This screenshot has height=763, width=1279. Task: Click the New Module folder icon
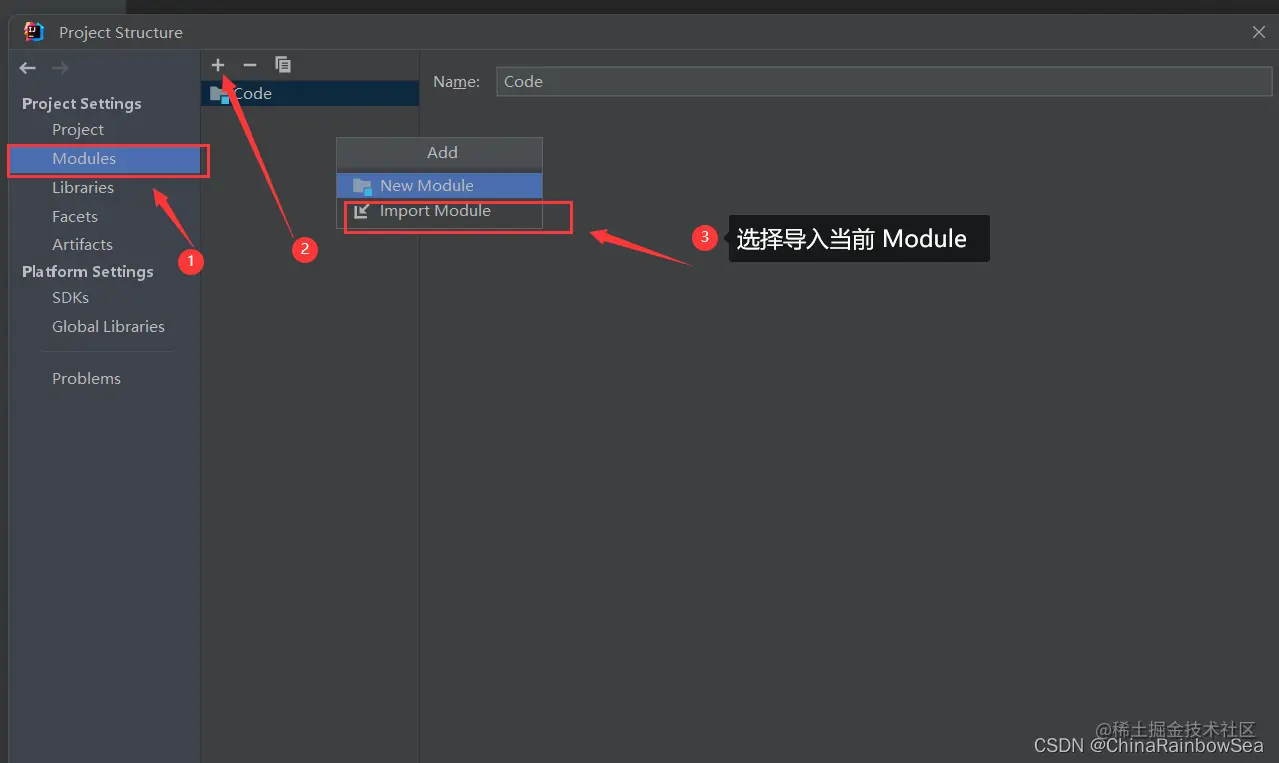[362, 186]
